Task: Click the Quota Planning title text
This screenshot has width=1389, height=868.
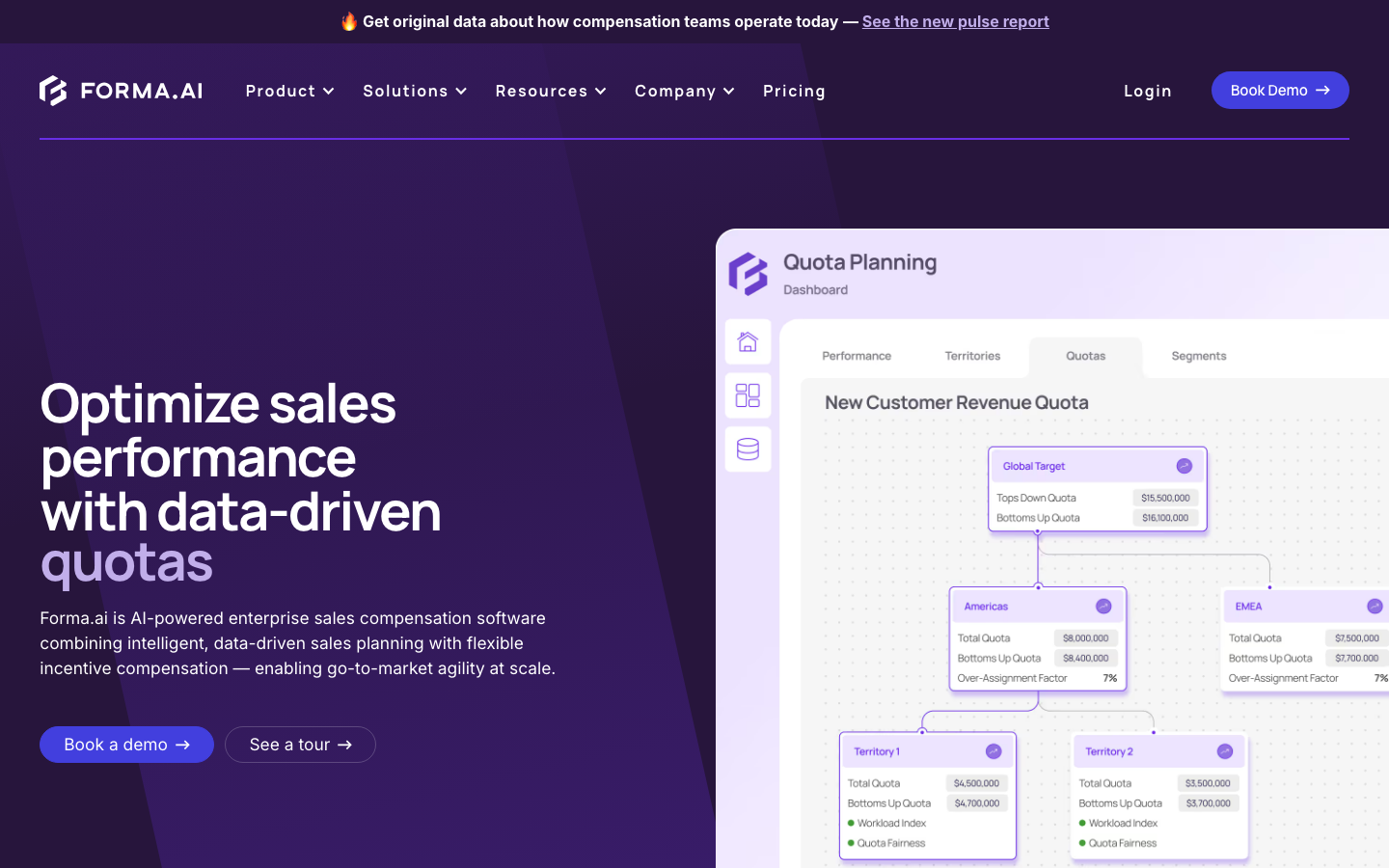Action: tap(859, 262)
